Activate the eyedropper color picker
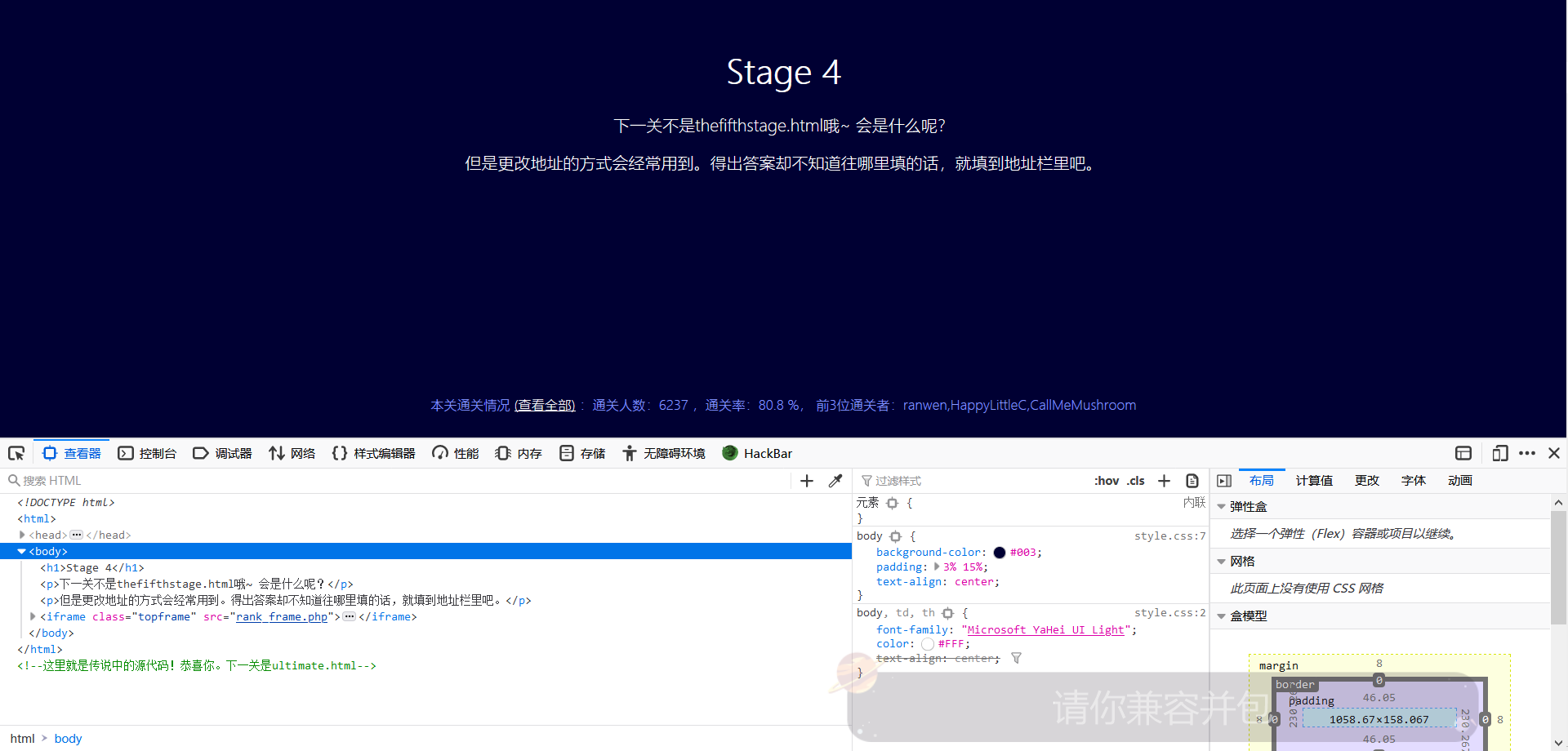Screen dimensions: 1568x751 (x=835, y=480)
